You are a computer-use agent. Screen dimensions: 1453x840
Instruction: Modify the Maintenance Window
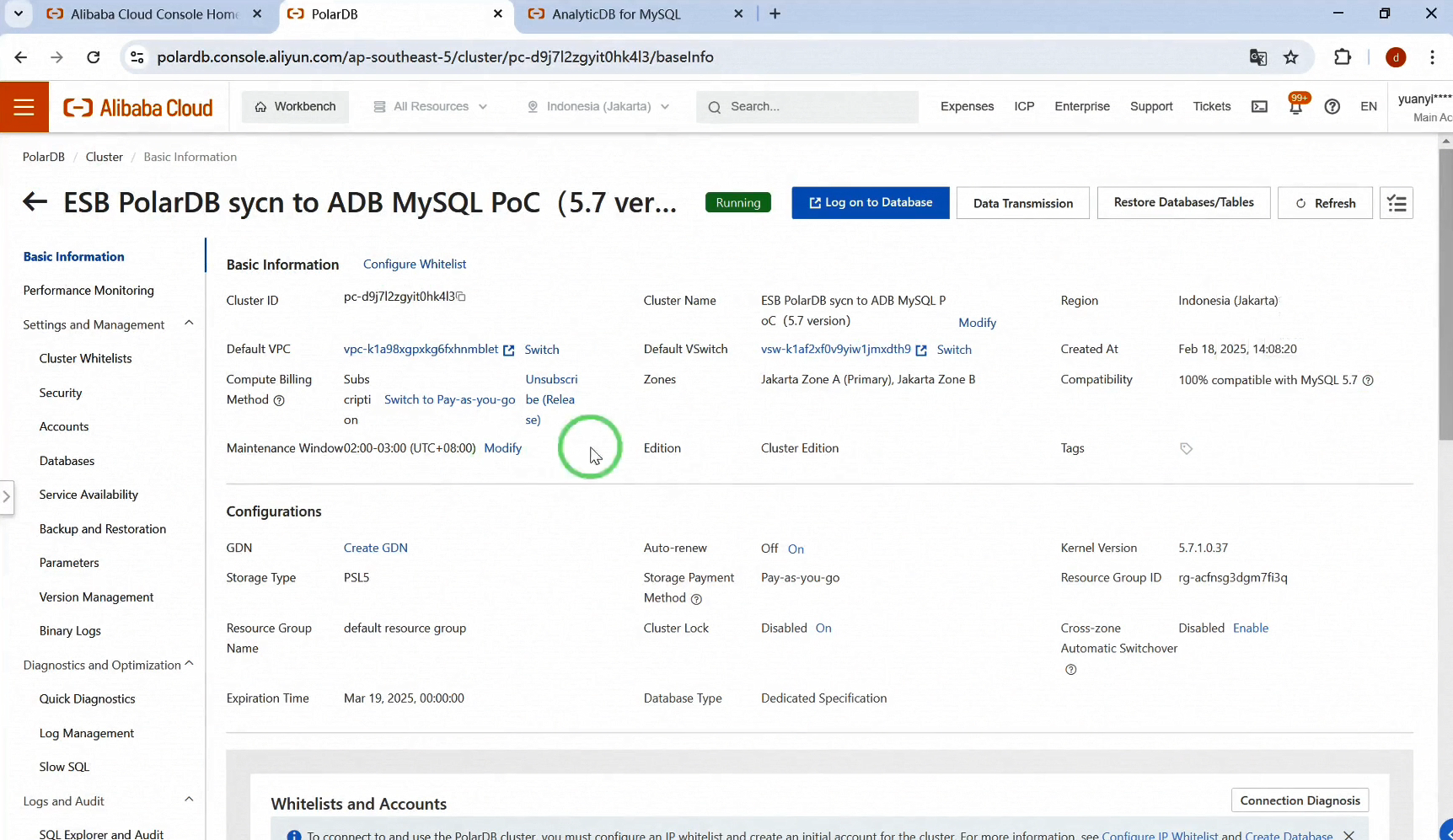[x=503, y=448]
